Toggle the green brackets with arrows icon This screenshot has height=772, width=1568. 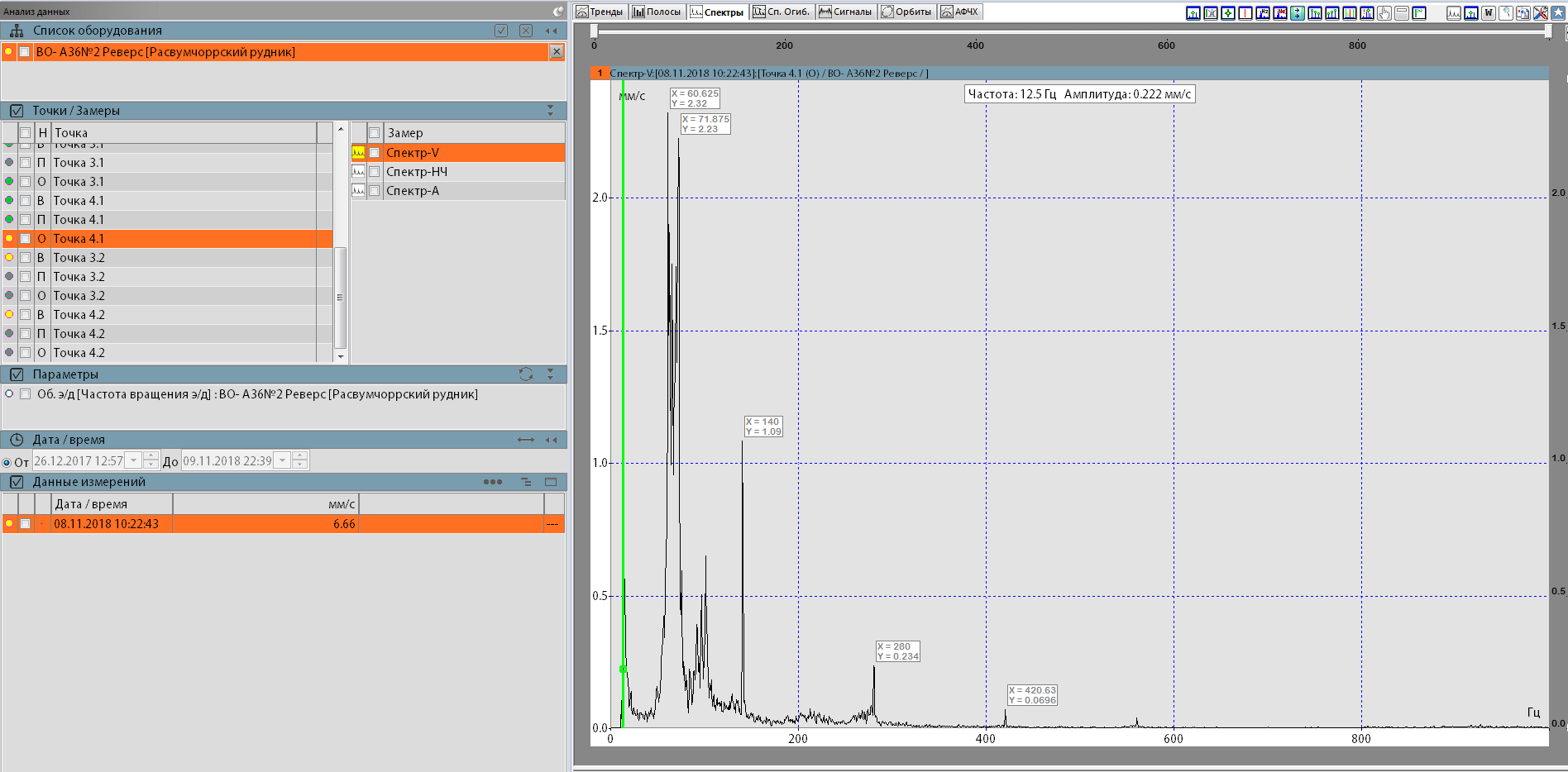point(1298,13)
